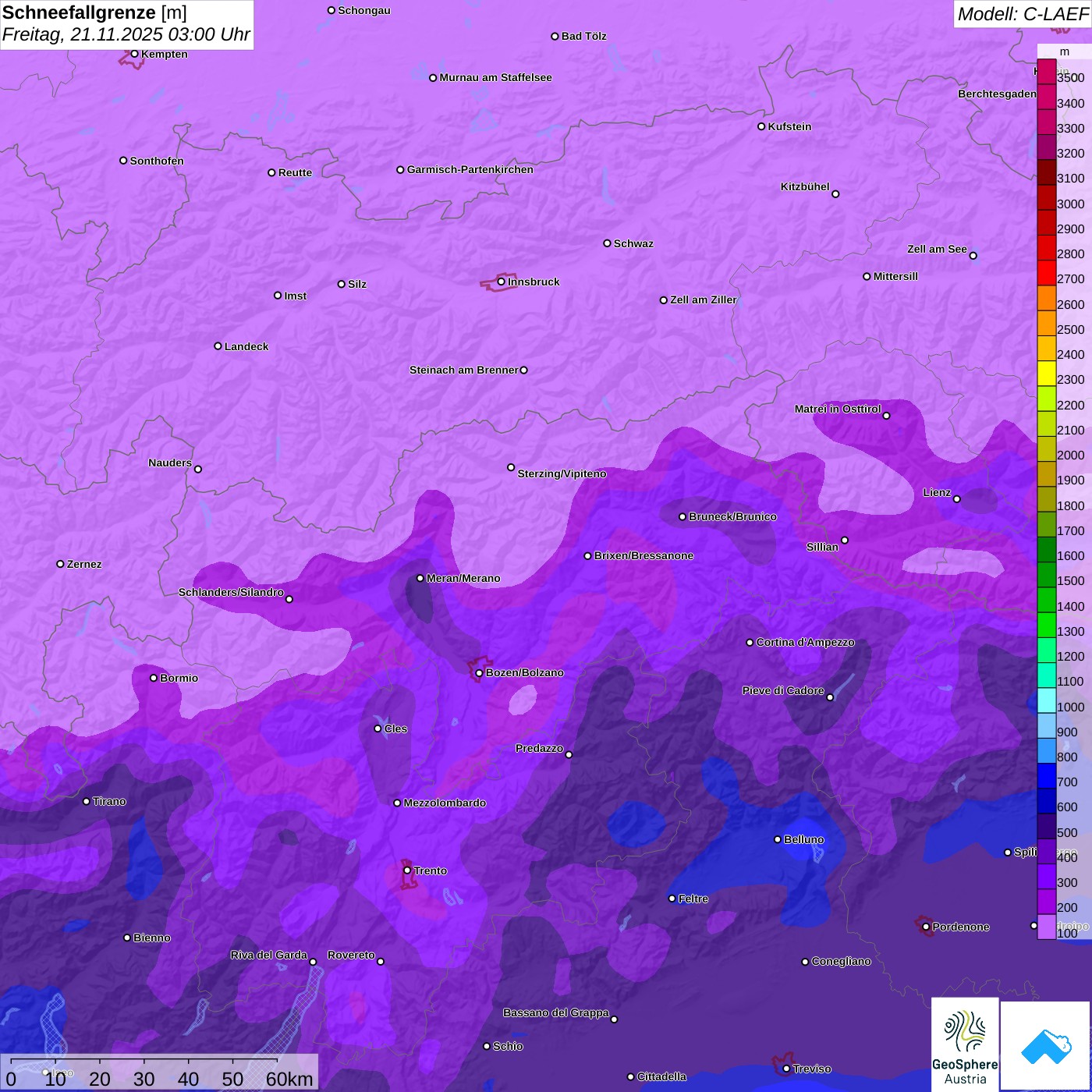Select the blue 700 m legend color
This screenshot has width=1092, height=1092.
point(1046,775)
